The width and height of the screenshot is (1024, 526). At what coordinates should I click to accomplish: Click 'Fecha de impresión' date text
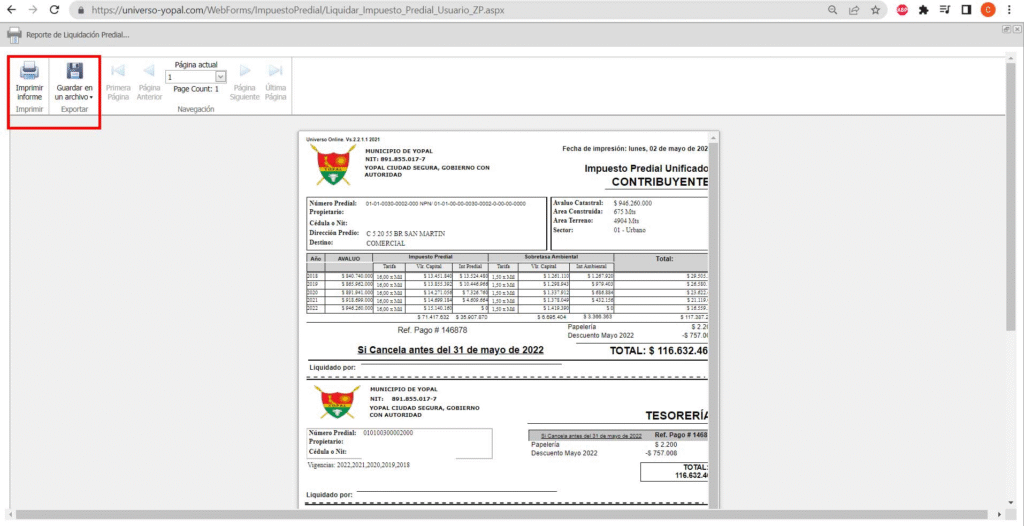[635, 148]
